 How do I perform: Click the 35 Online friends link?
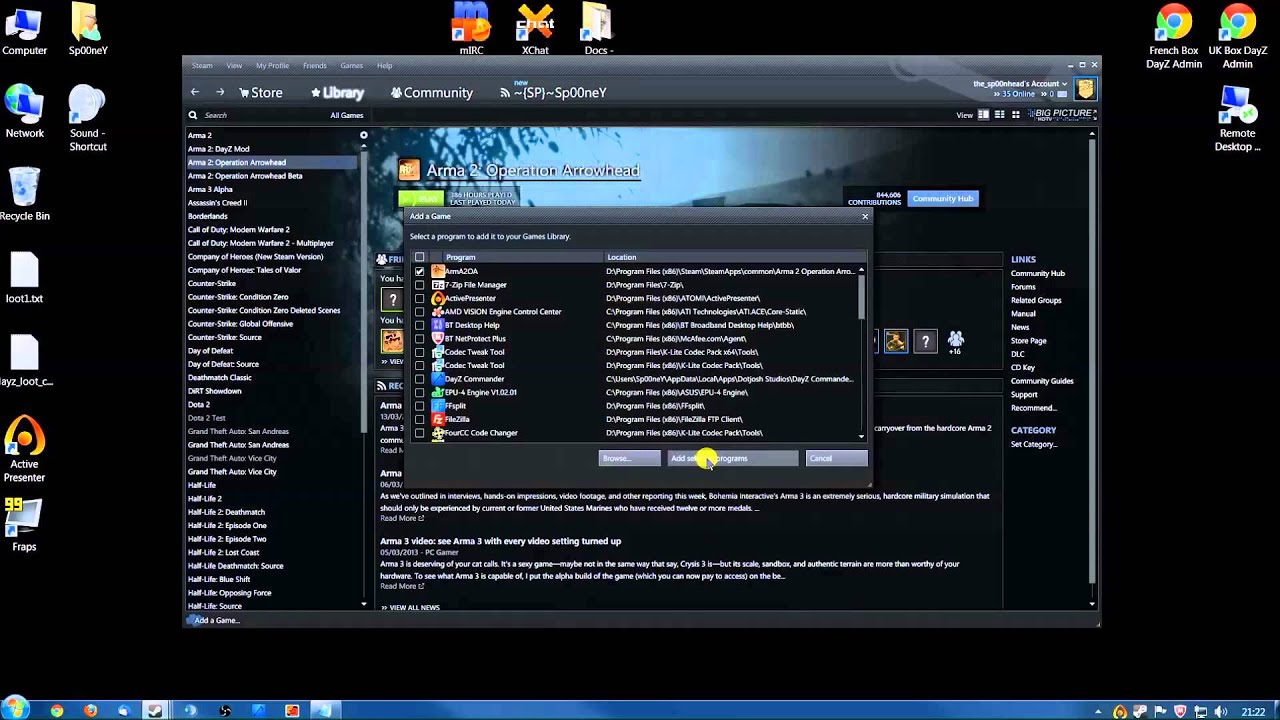click(x=1018, y=94)
